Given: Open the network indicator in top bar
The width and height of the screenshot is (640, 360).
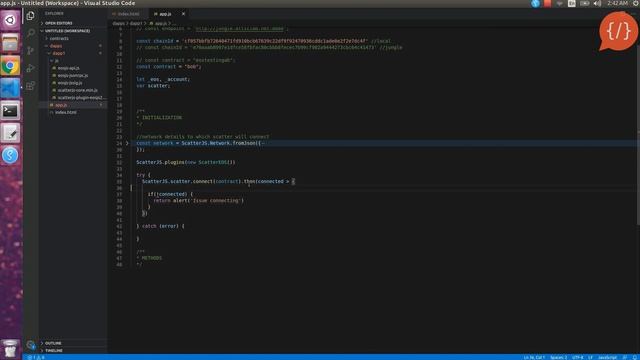Looking at the screenshot, I should point(560,3).
